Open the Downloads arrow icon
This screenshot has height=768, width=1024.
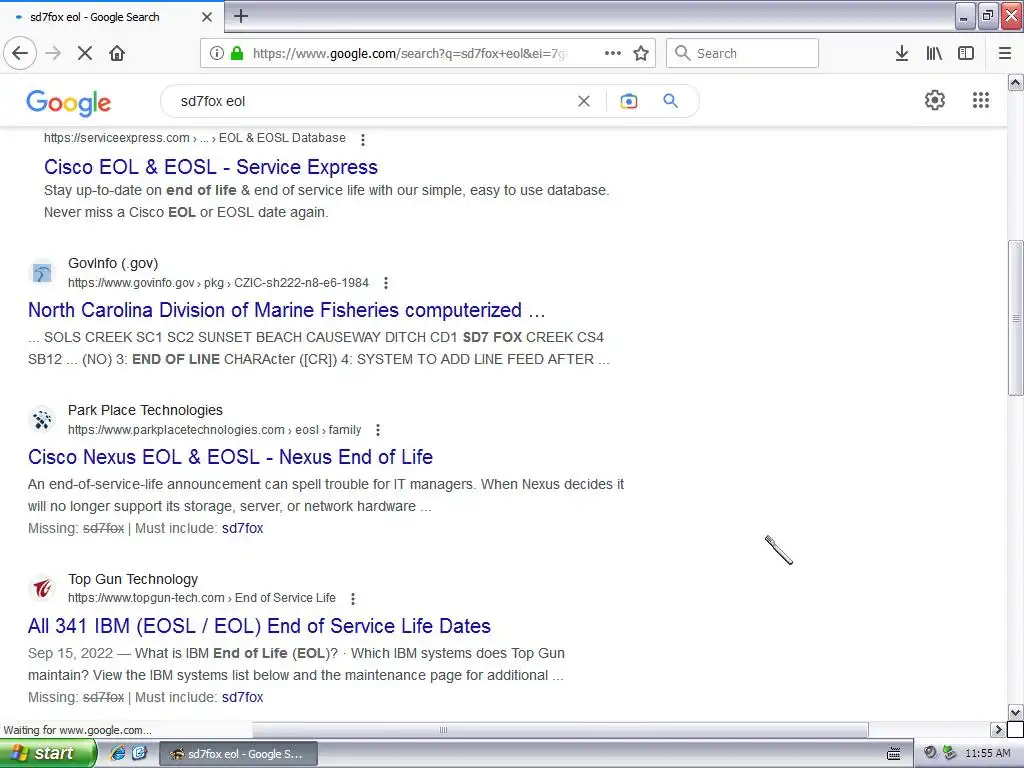click(x=902, y=53)
